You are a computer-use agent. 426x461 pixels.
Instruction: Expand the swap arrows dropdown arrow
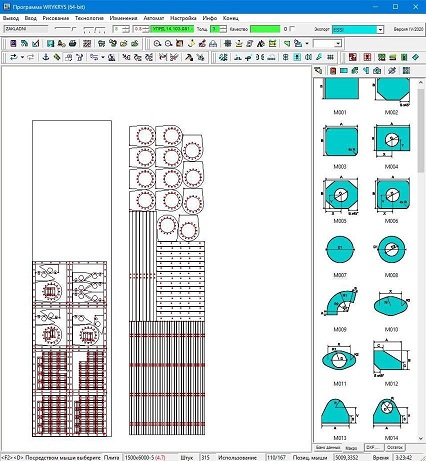pyautogui.click(x=22, y=57)
